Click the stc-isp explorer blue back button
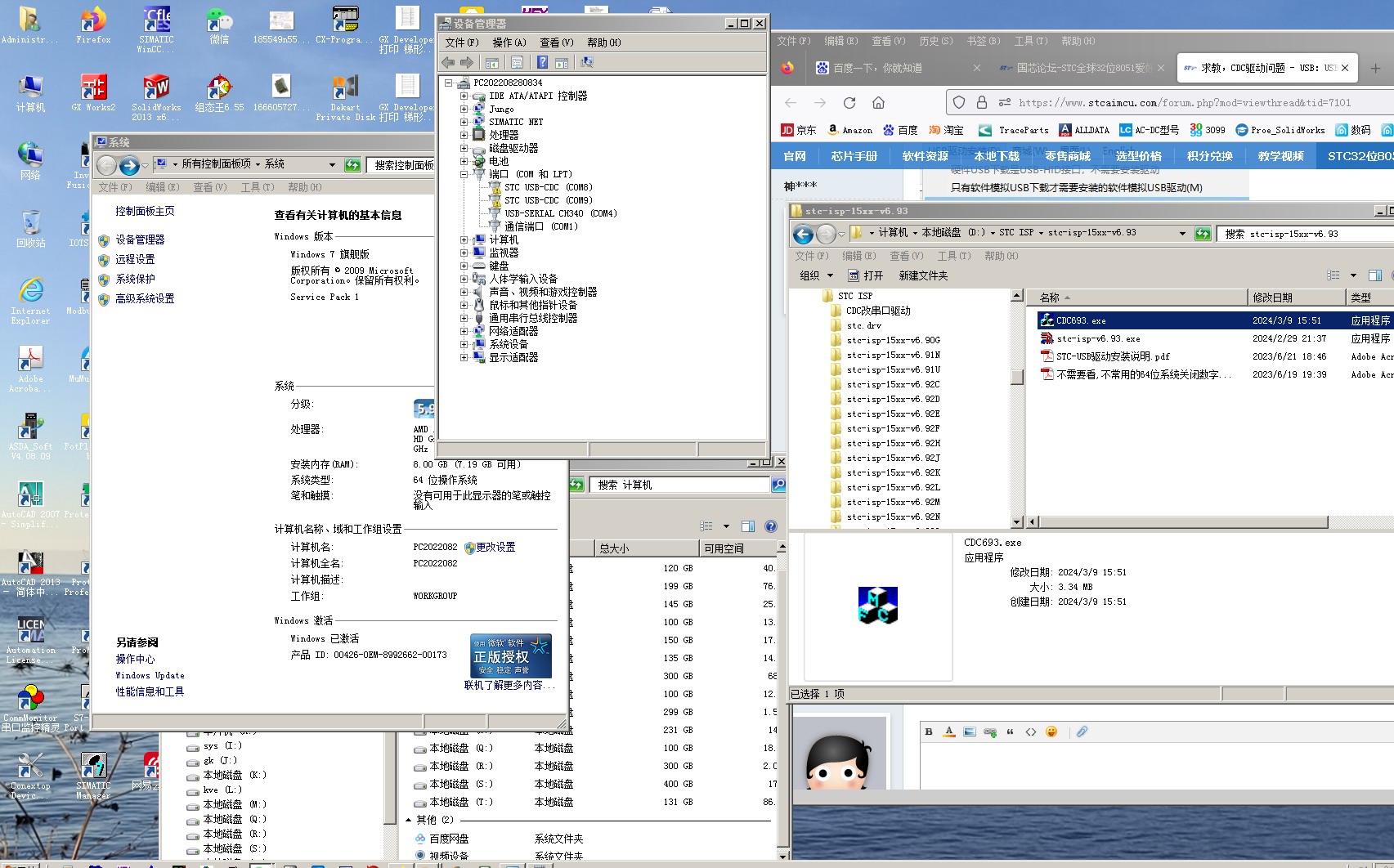1394x868 pixels. coord(804,235)
